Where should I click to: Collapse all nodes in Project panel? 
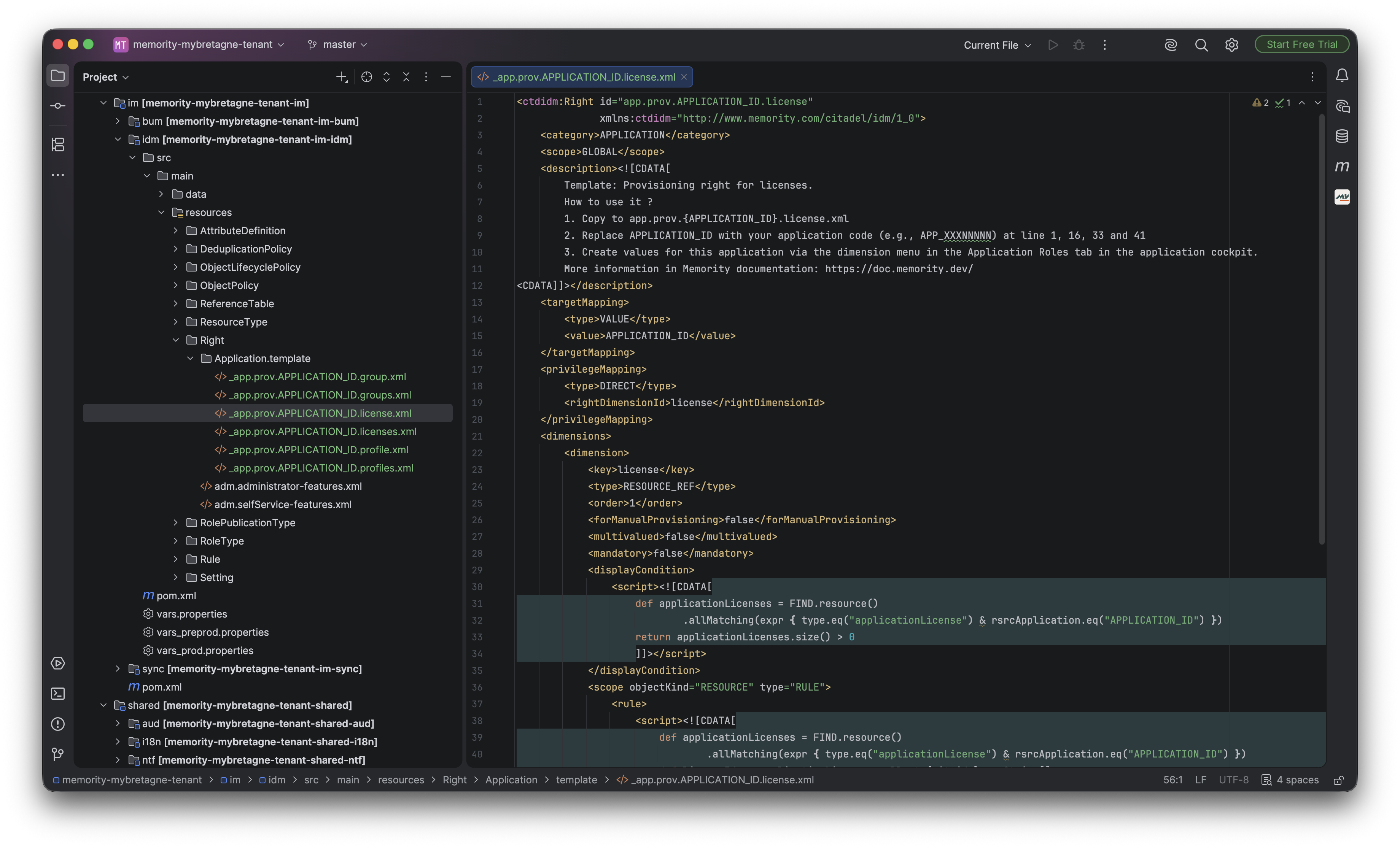(x=406, y=77)
